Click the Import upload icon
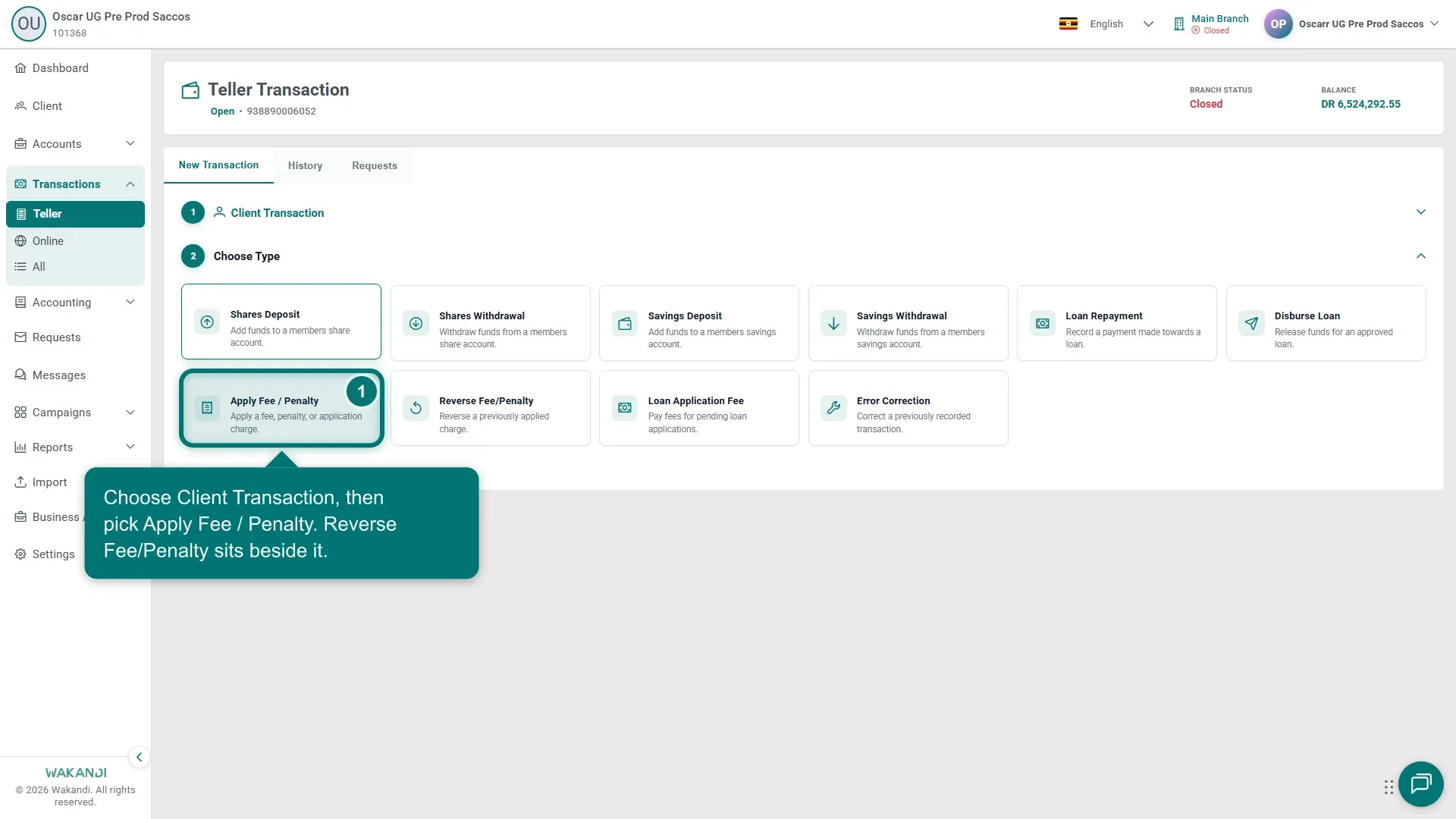Image resolution: width=1456 pixels, height=819 pixels. [x=20, y=482]
